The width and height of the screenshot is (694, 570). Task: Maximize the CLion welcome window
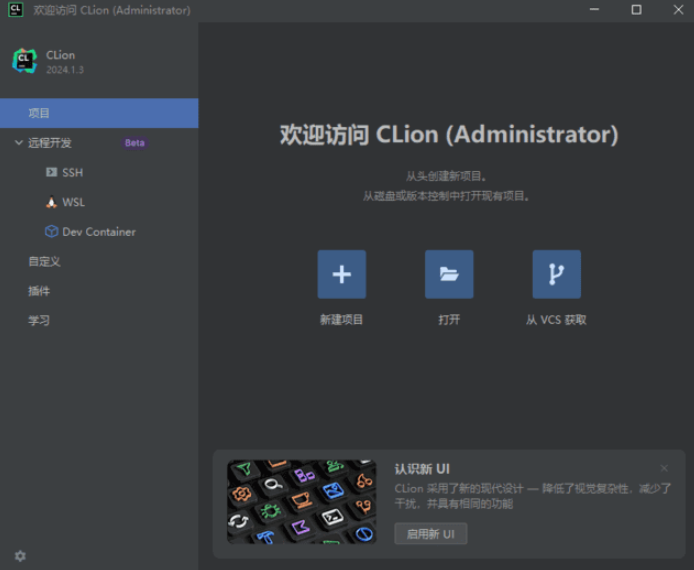tap(636, 10)
